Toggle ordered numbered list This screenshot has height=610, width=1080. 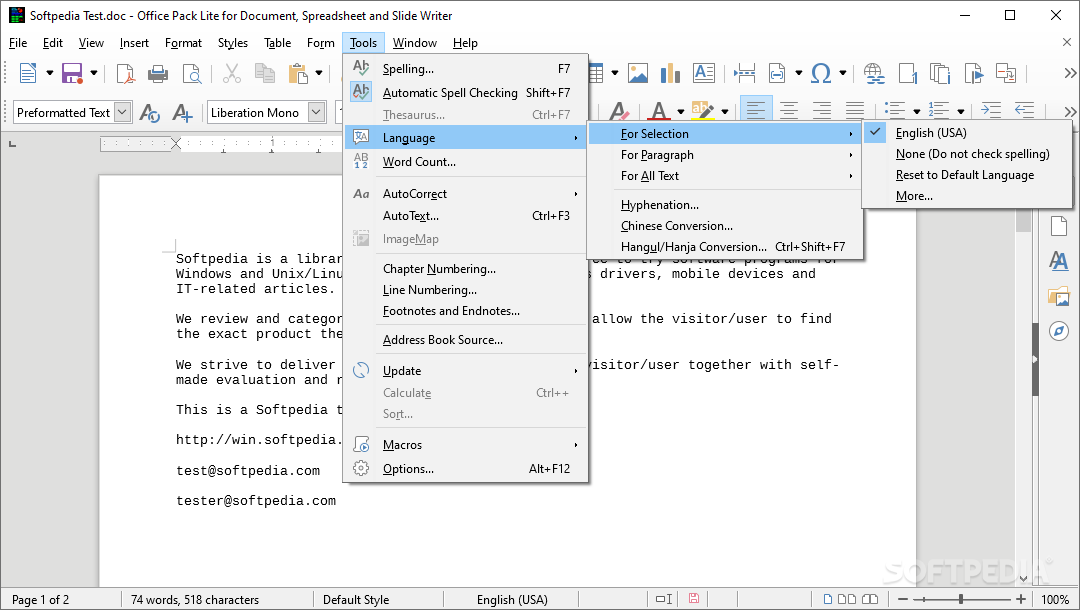pyautogui.click(x=939, y=110)
